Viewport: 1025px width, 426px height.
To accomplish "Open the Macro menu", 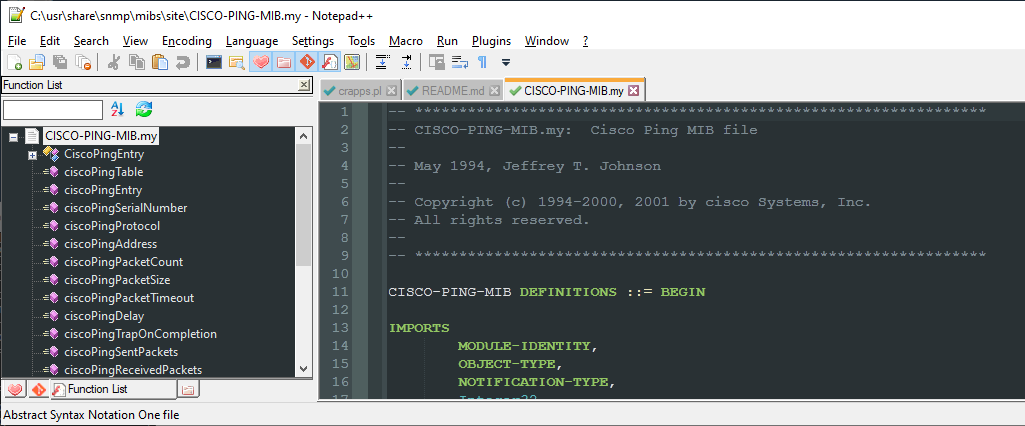I will point(406,41).
